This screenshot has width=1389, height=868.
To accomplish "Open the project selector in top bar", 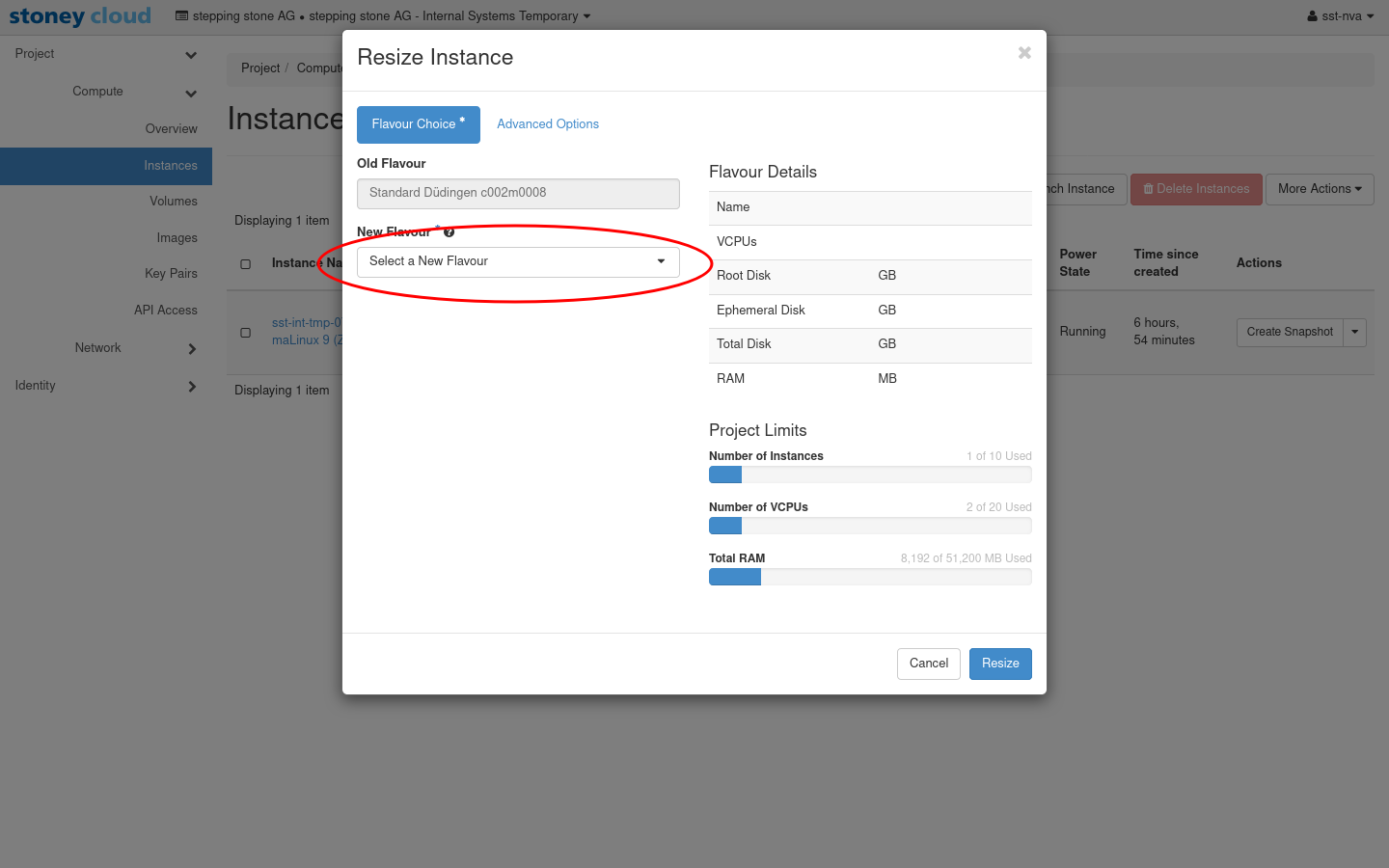I will tap(383, 16).
